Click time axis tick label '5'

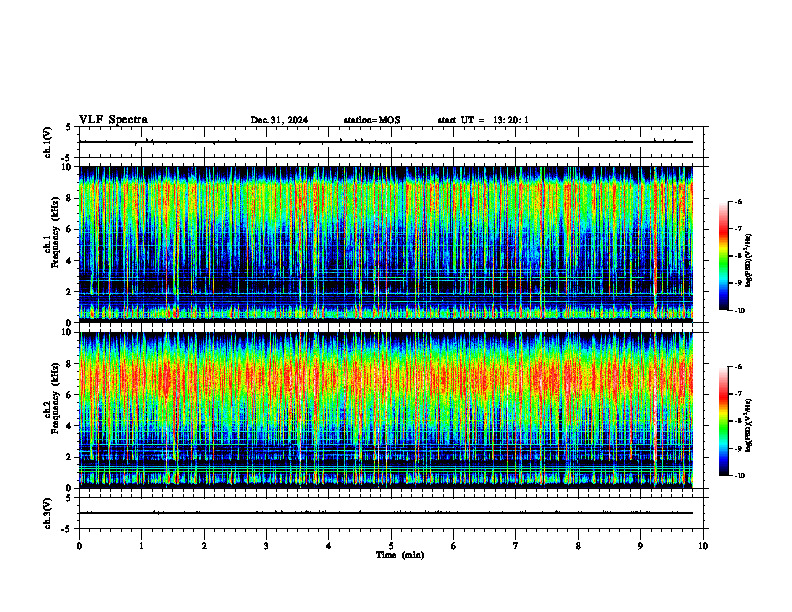tap(391, 546)
